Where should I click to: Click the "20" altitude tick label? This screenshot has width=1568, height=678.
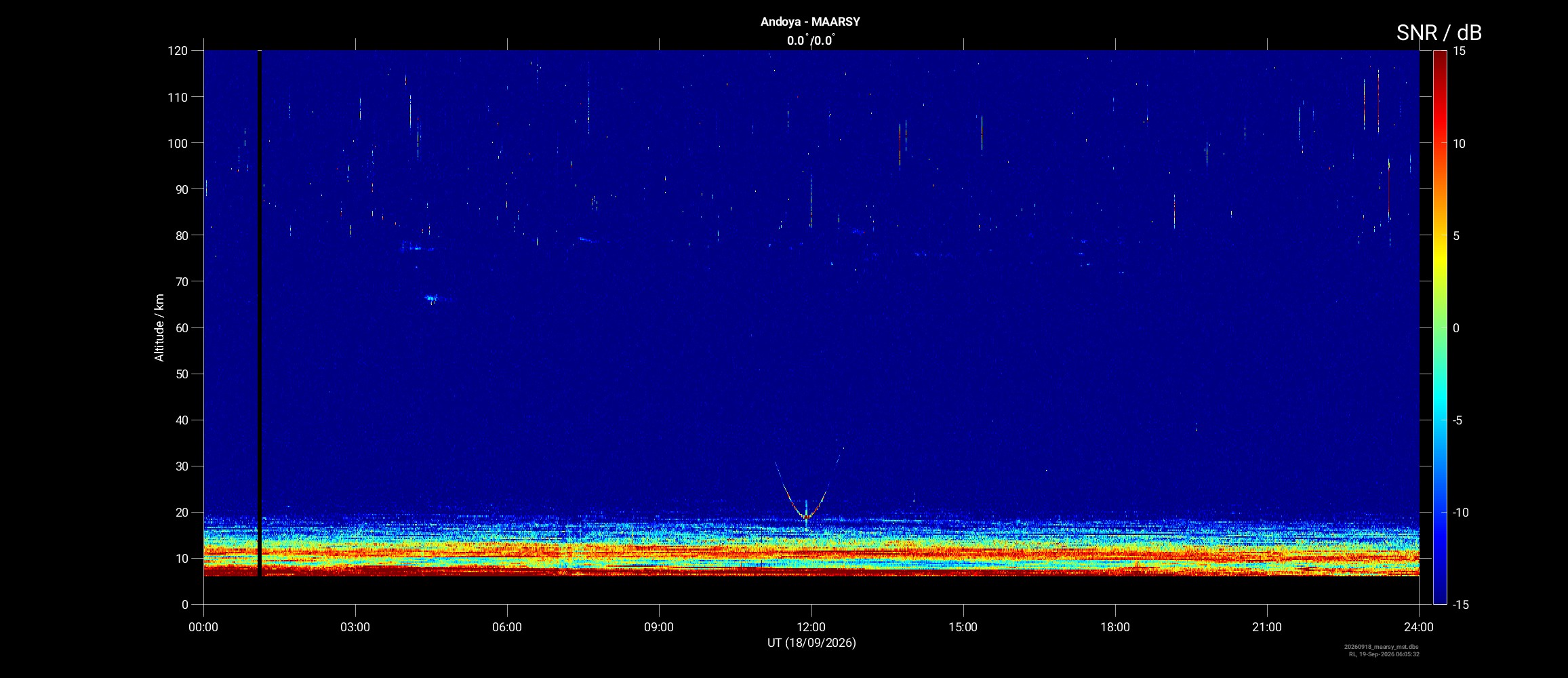[182, 512]
